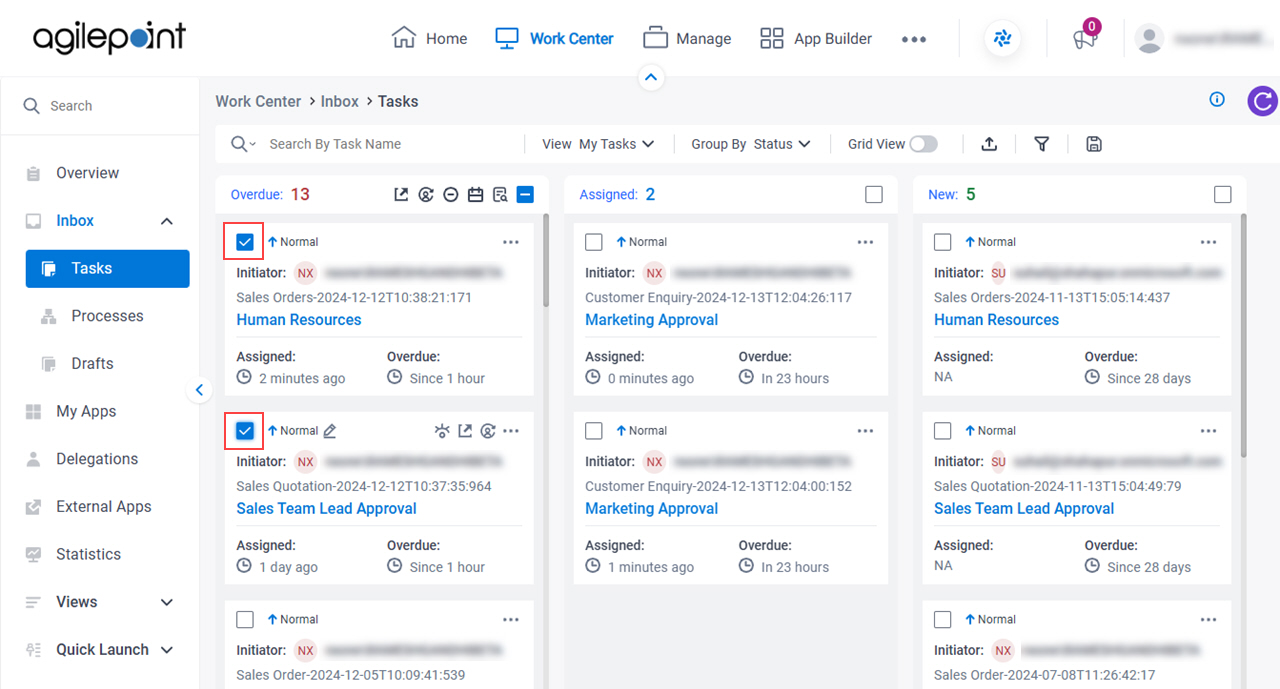Focus the sidebar Search field
The image size is (1280, 689).
pyautogui.click(x=100, y=106)
